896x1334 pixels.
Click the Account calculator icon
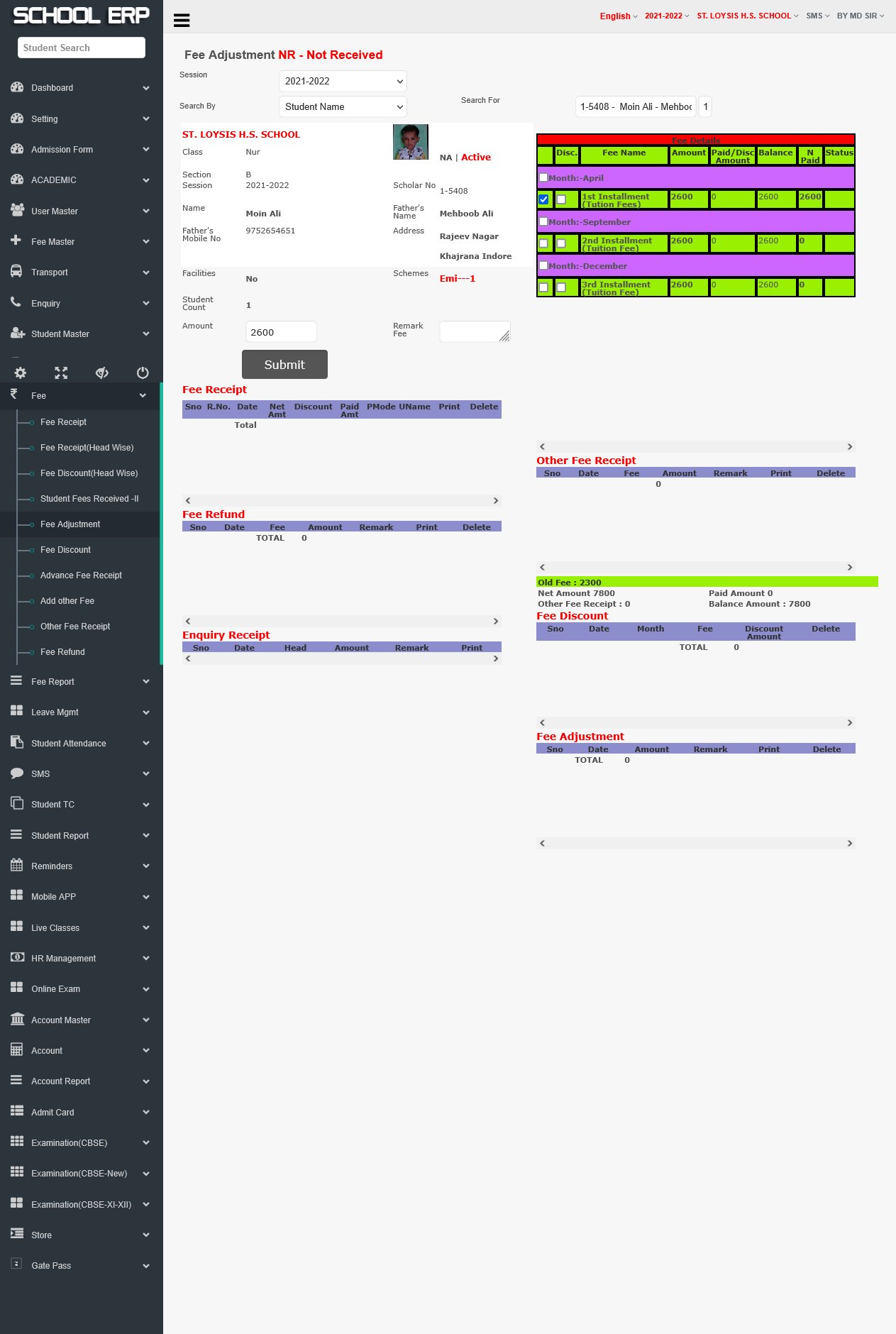17,1049
